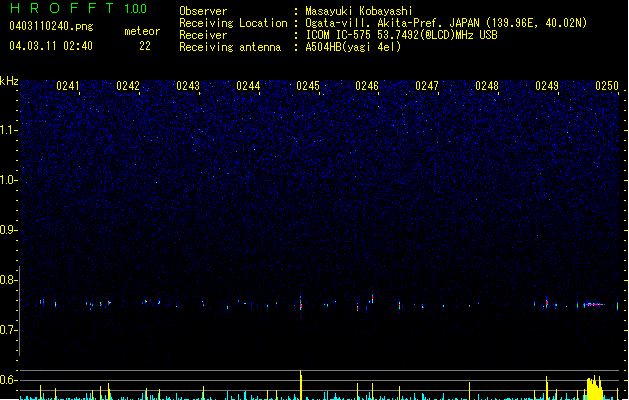Click the 0244 time marker
This screenshot has width=629, height=400.
pyautogui.click(x=248, y=86)
